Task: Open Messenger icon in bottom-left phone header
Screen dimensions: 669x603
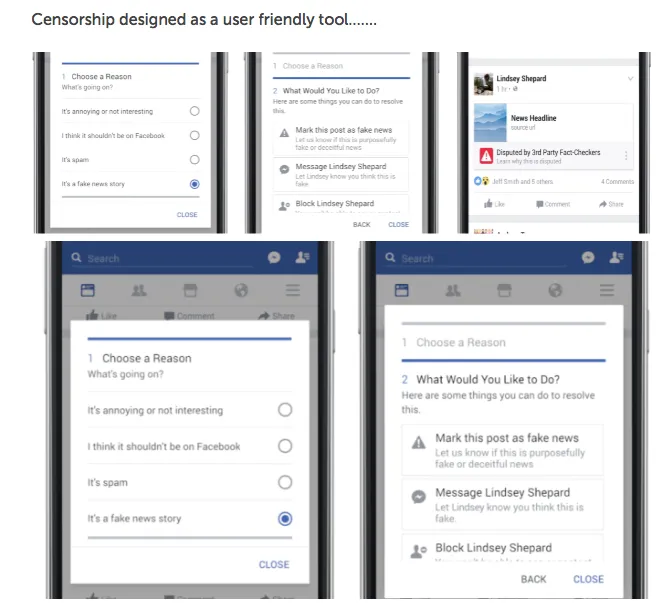Action: (x=274, y=257)
